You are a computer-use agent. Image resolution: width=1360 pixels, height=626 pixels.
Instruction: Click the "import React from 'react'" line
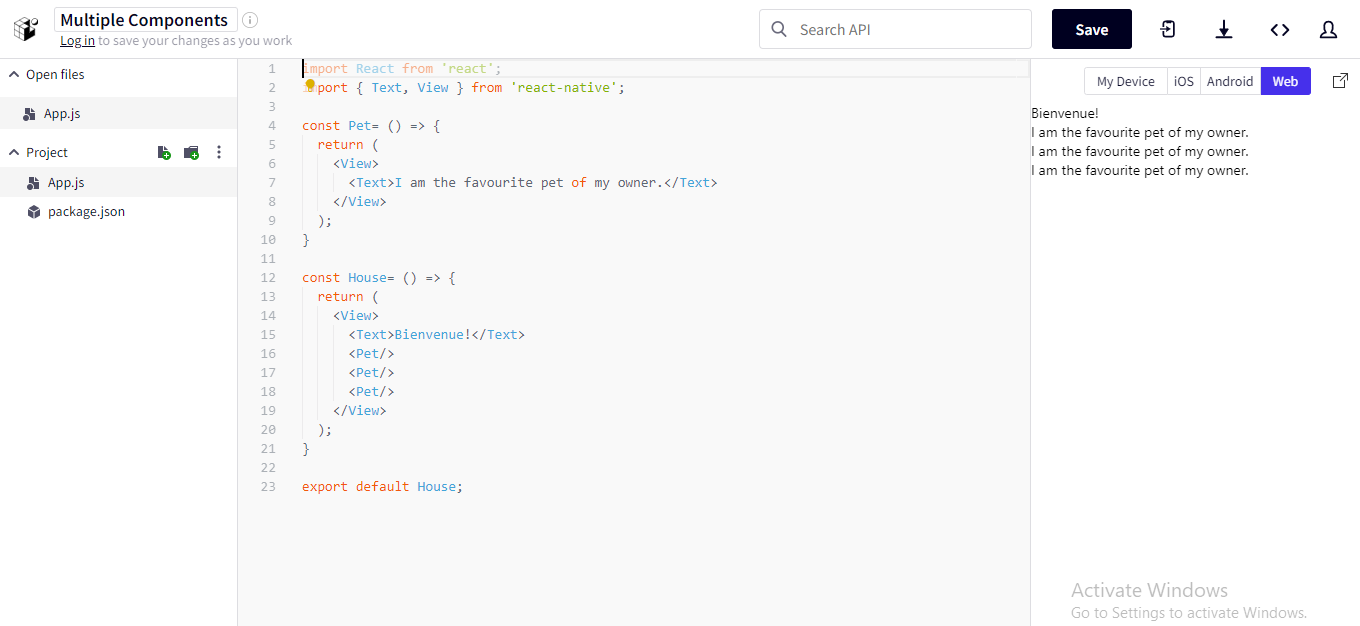[402, 69]
